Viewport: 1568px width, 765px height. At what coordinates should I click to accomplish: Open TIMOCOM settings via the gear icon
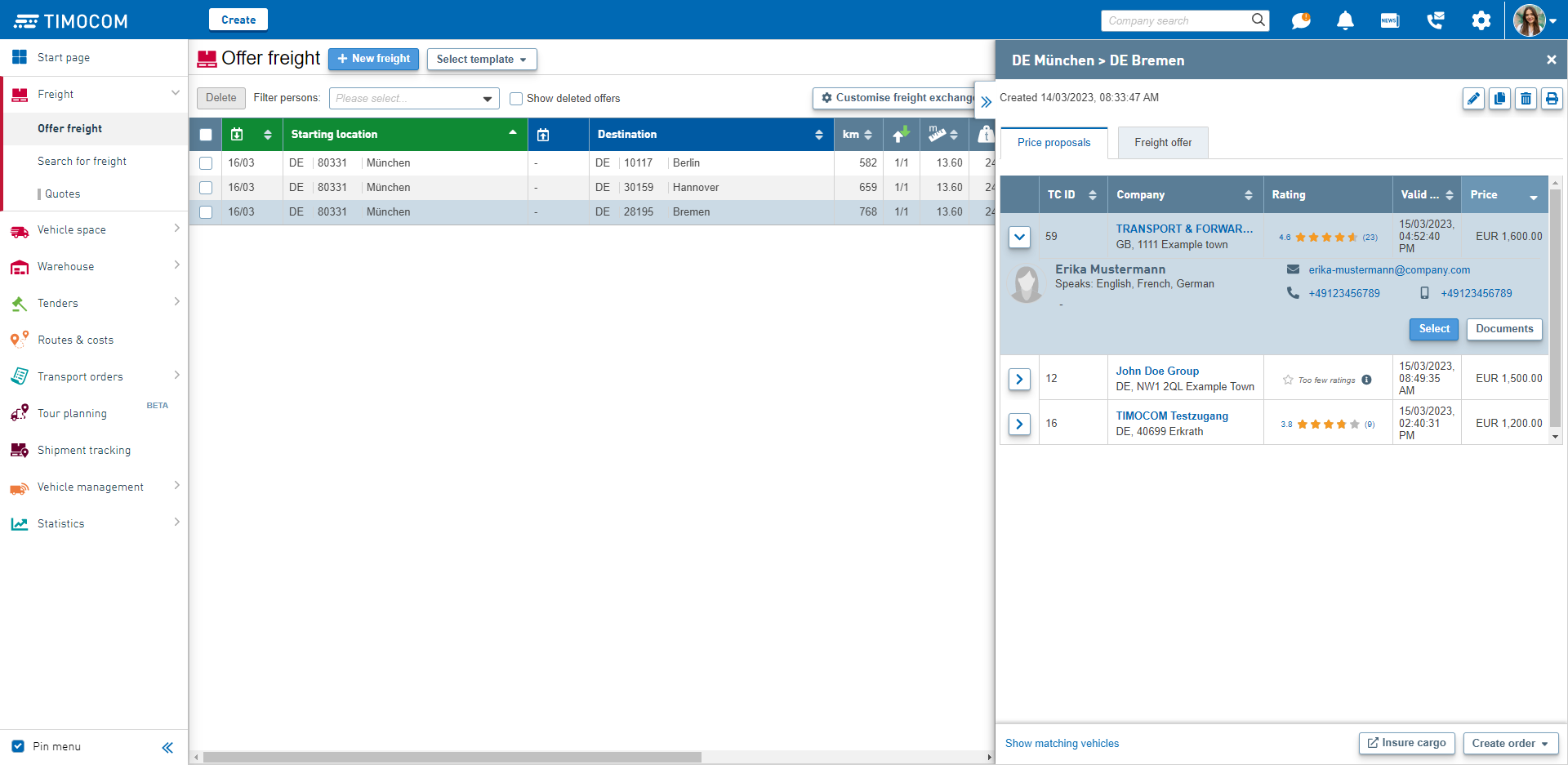pyautogui.click(x=1481, y=20)
